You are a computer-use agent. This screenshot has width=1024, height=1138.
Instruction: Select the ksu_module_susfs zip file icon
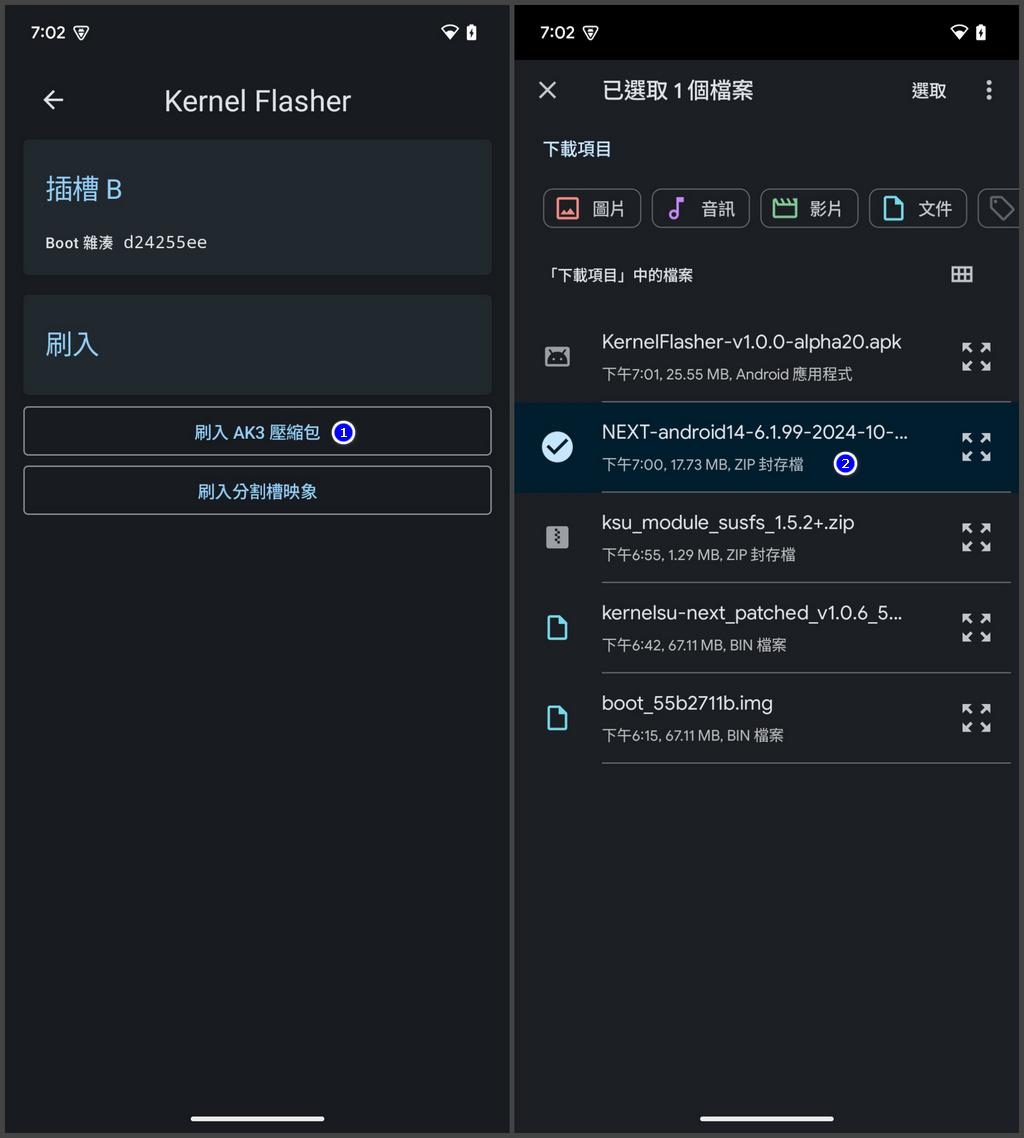coord(557,537)
